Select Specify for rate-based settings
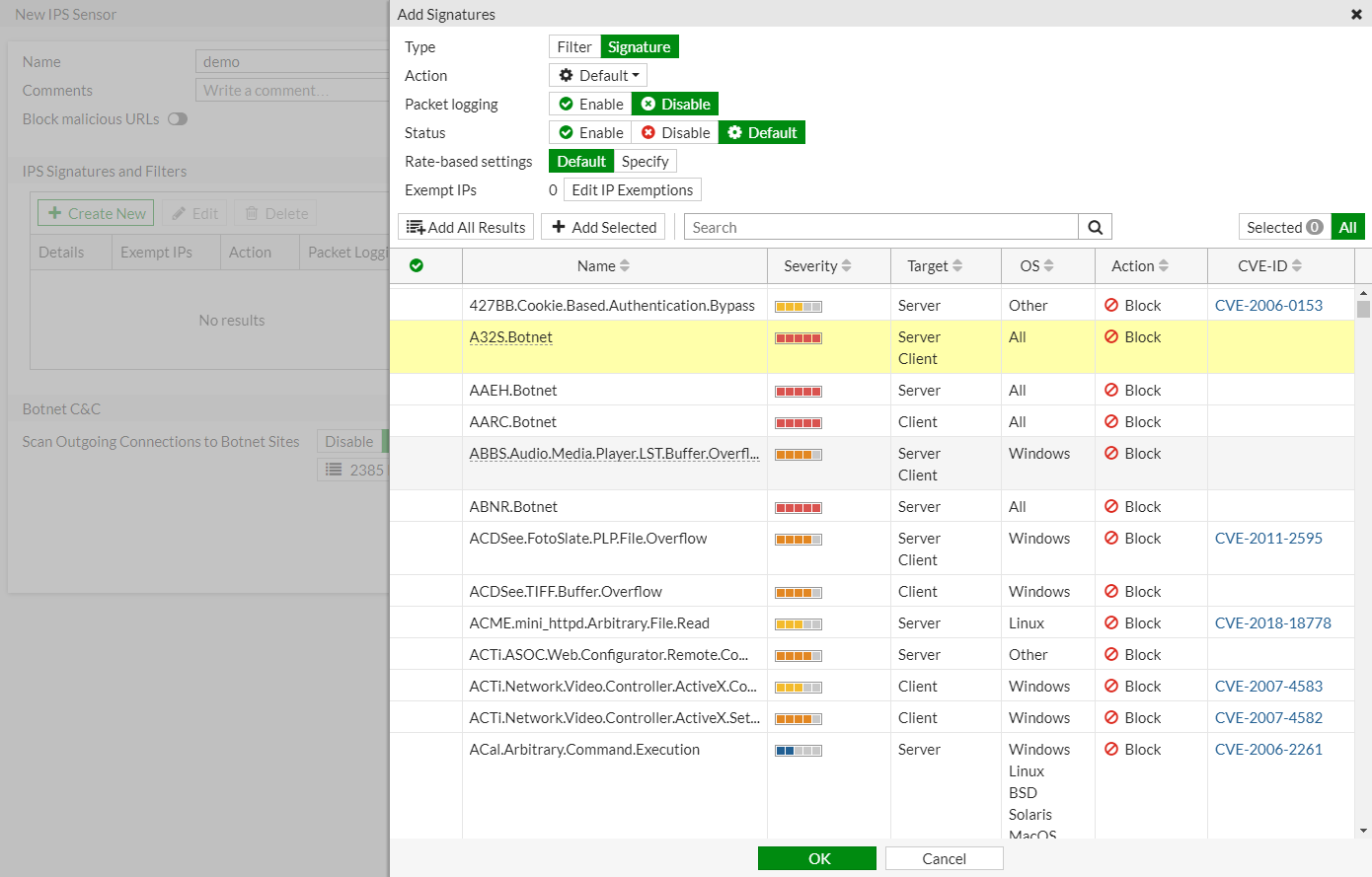The height and width of the screenshot is (877, 1372). pyautogui.click(x=646, y=162)
